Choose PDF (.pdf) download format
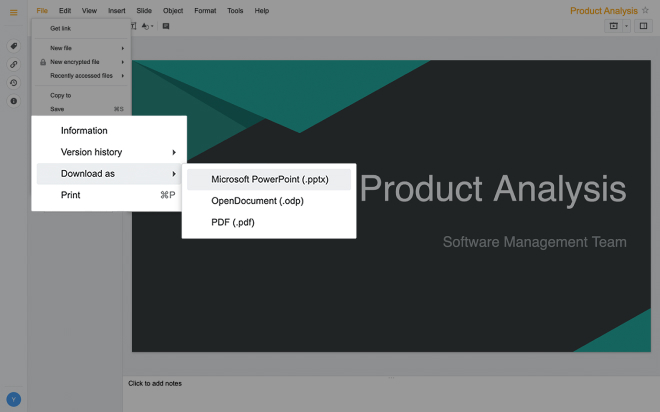660x412 pixels. [233, 222]
